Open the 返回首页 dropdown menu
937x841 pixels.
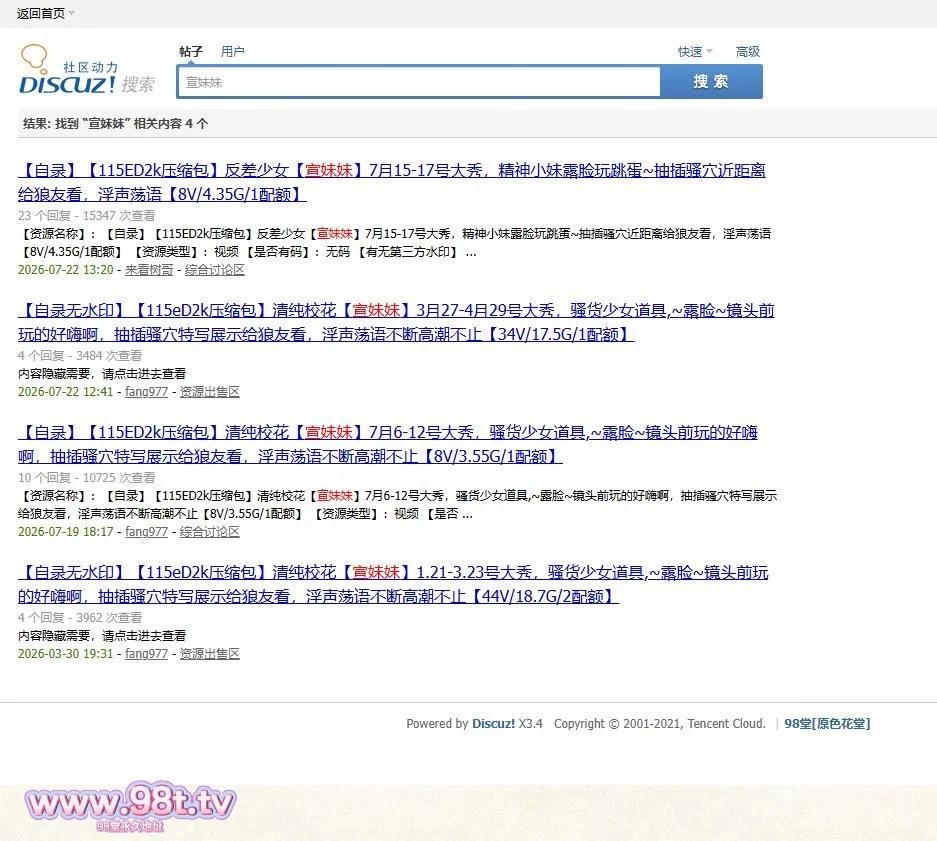point(45,13)
